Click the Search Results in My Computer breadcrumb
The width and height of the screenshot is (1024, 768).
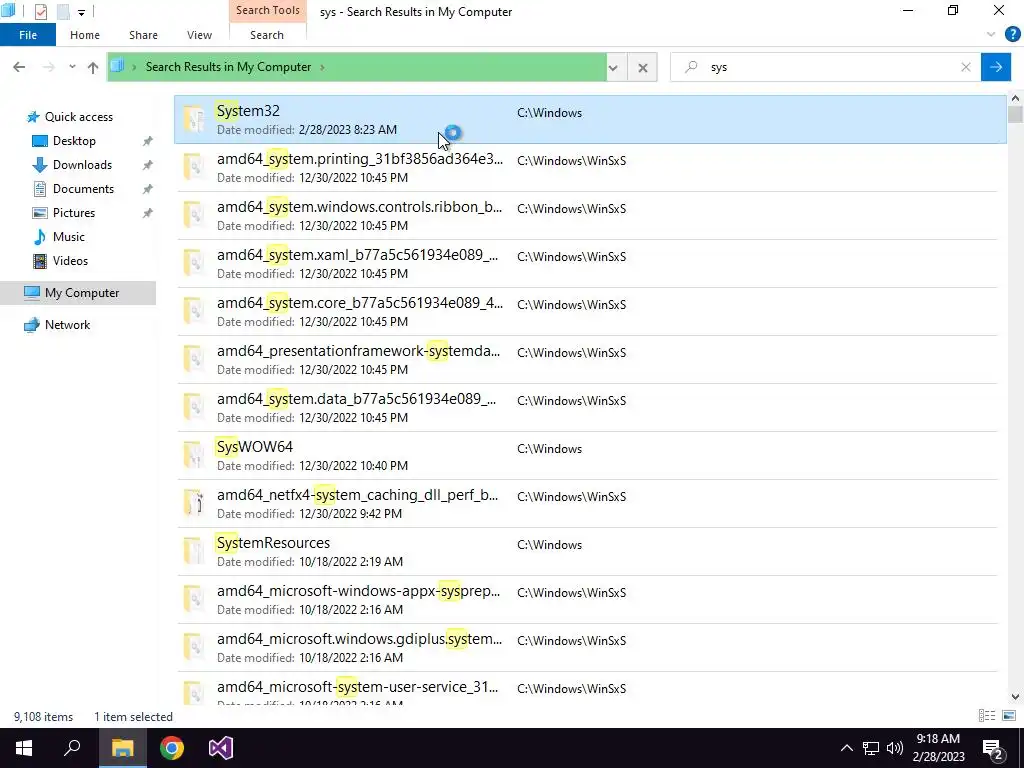pyautogui.click(x=229, y=67)
